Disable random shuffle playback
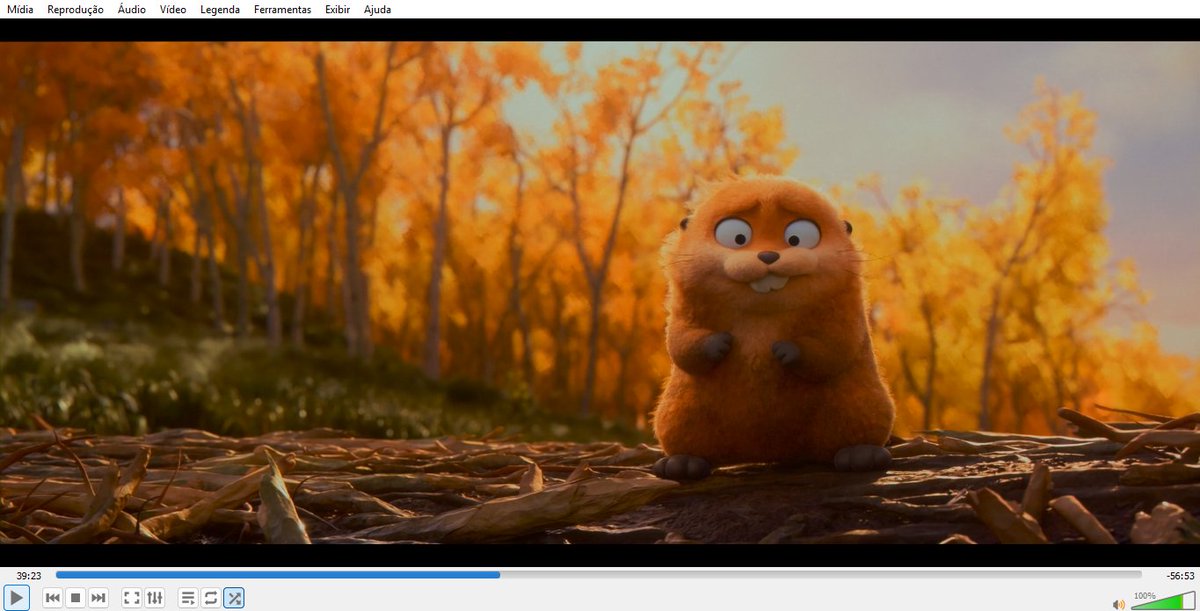The width and height of the screenshot is (1200, 611). point(233,598)
